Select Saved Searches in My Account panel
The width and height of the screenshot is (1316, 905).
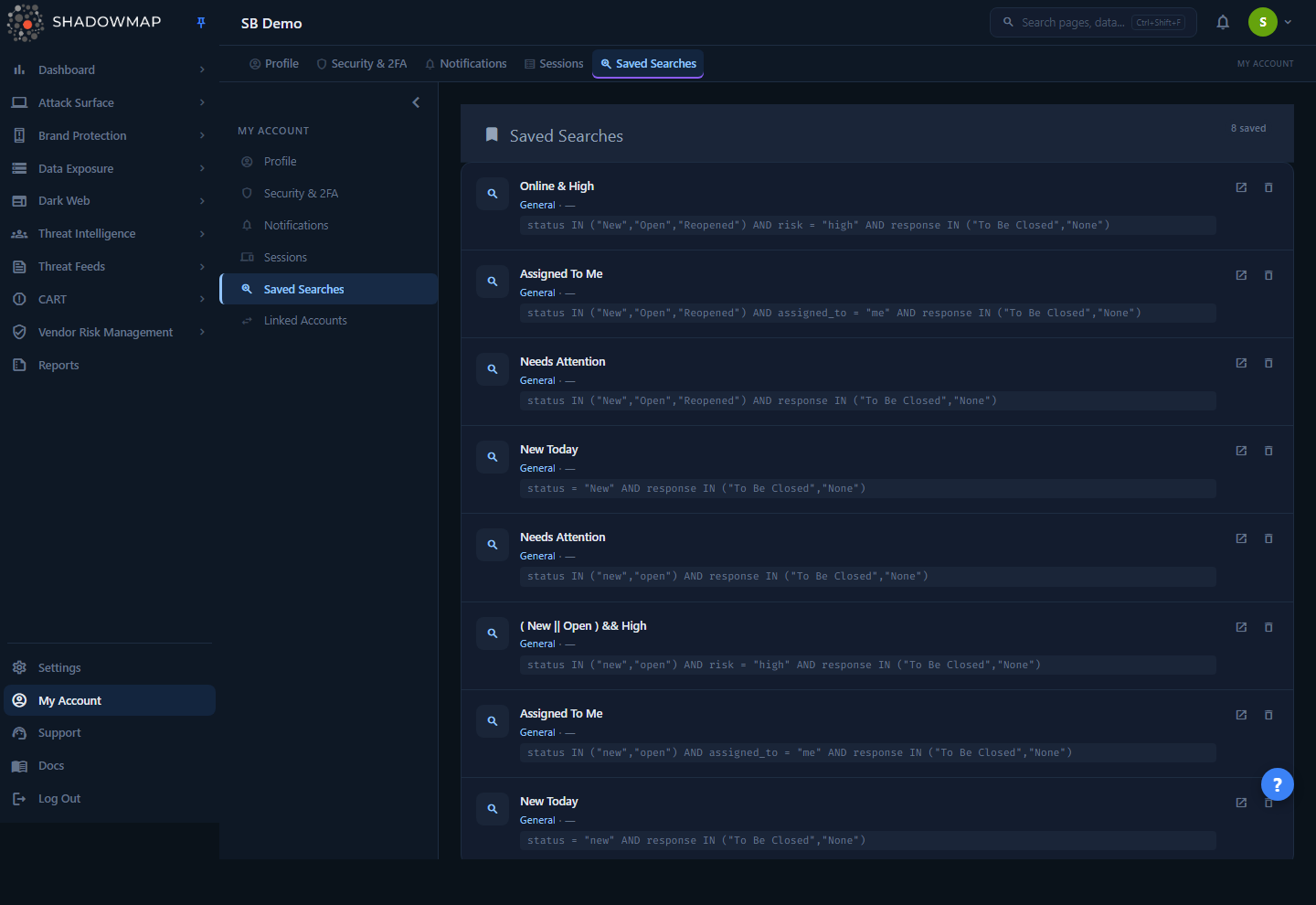[329, 289]
